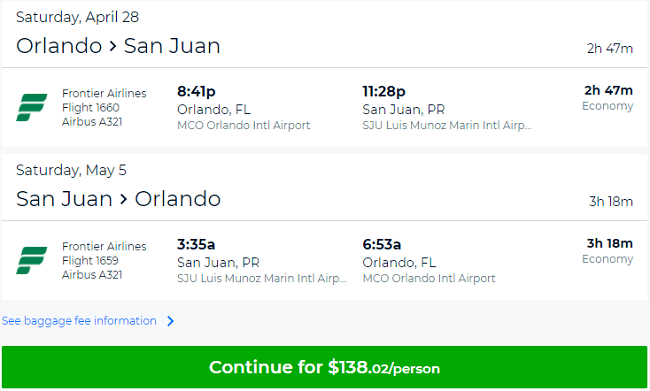The image size is (650, 391).
Task: Click the 6:53a arrival time
Action: click(x=381, y=244)
